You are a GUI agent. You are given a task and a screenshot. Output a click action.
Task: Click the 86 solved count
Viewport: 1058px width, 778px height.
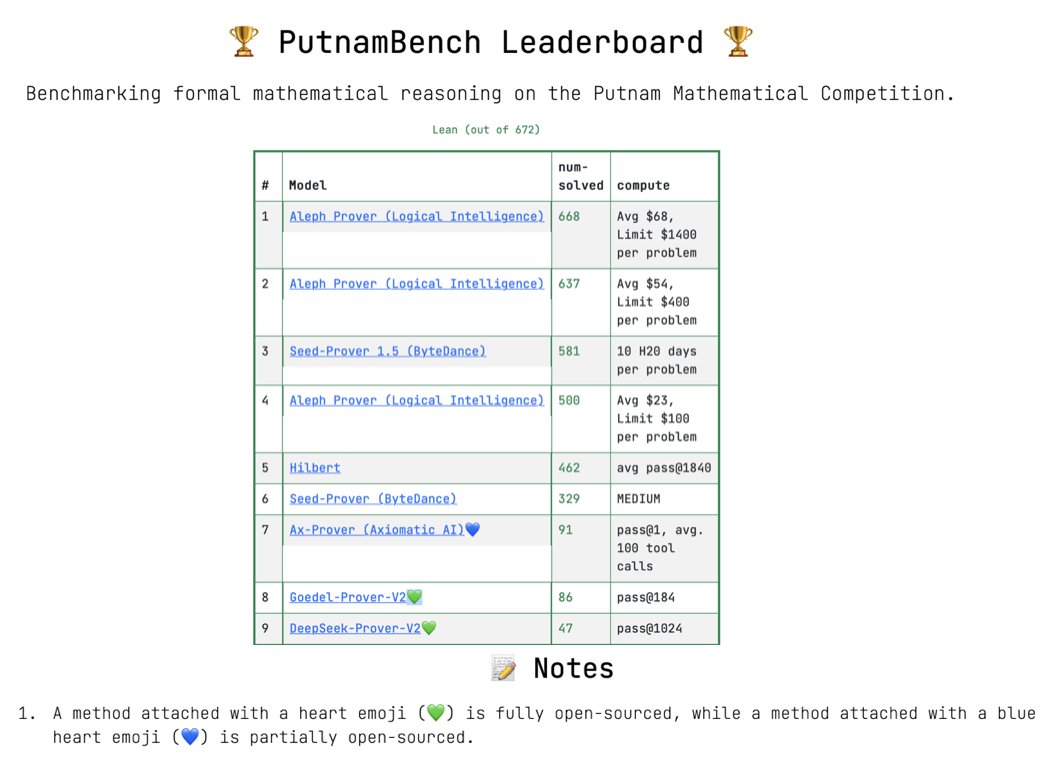(x=565, y=598)
